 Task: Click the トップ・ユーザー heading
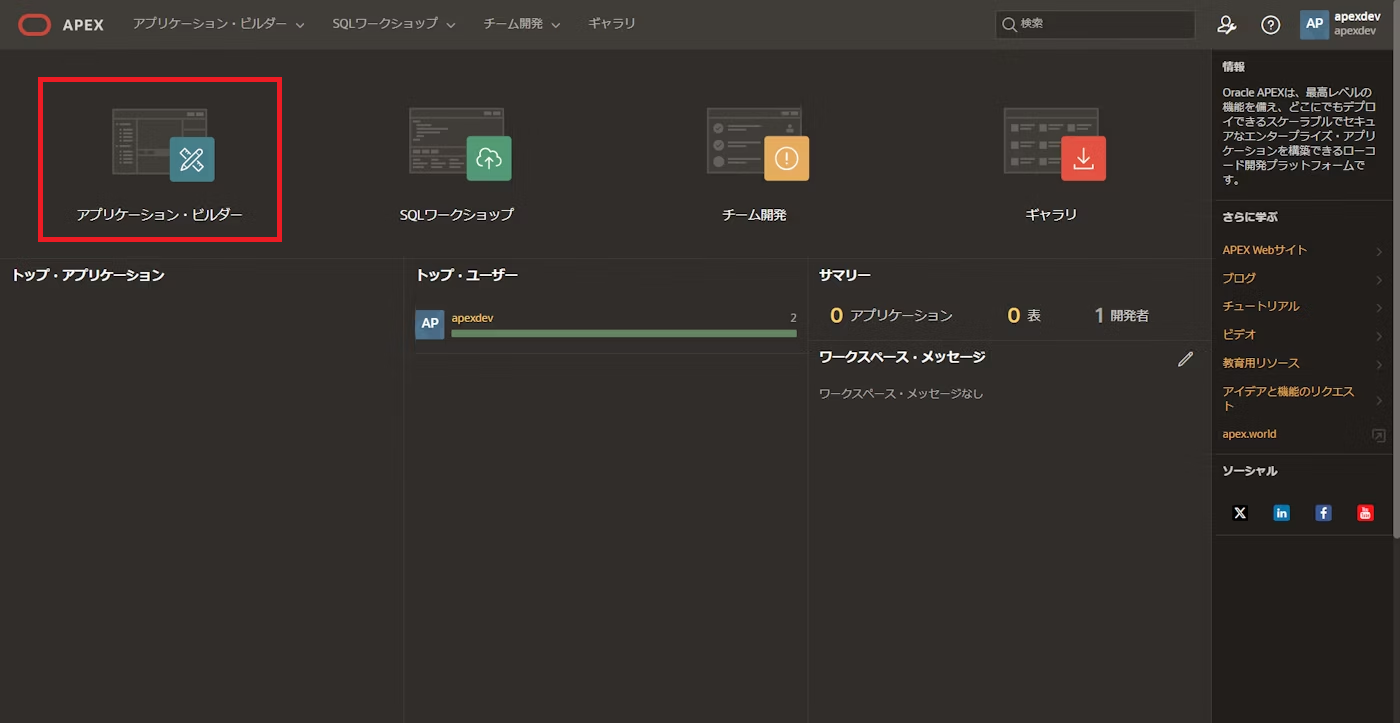[467, 275]
